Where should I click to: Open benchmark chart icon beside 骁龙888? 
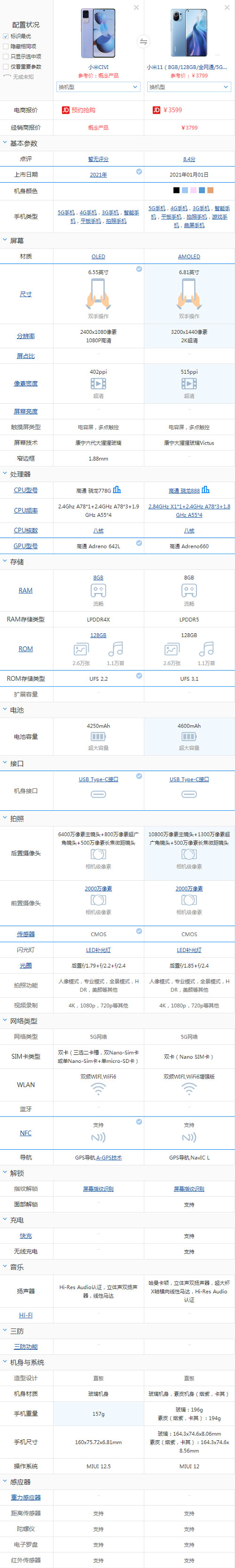(x=206, y=489)
